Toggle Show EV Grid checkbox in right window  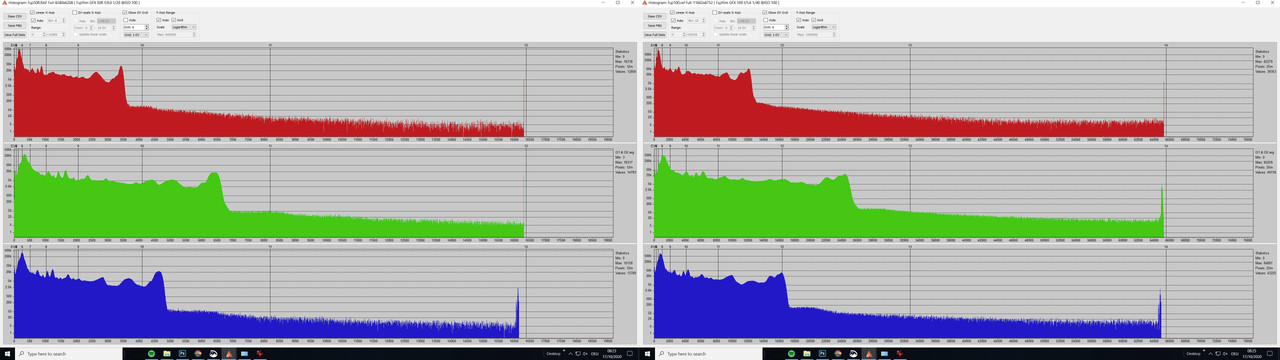point(765,12)
